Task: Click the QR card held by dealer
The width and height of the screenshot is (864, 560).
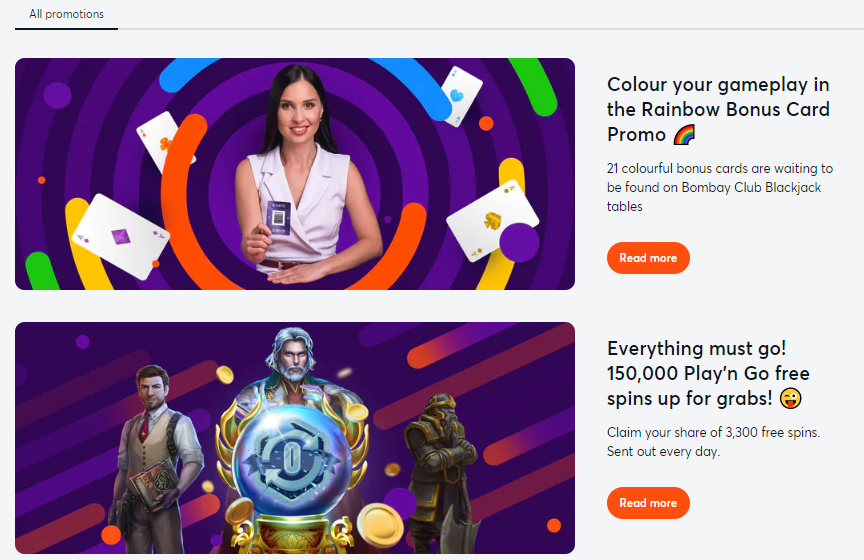Action: (279, 218)
